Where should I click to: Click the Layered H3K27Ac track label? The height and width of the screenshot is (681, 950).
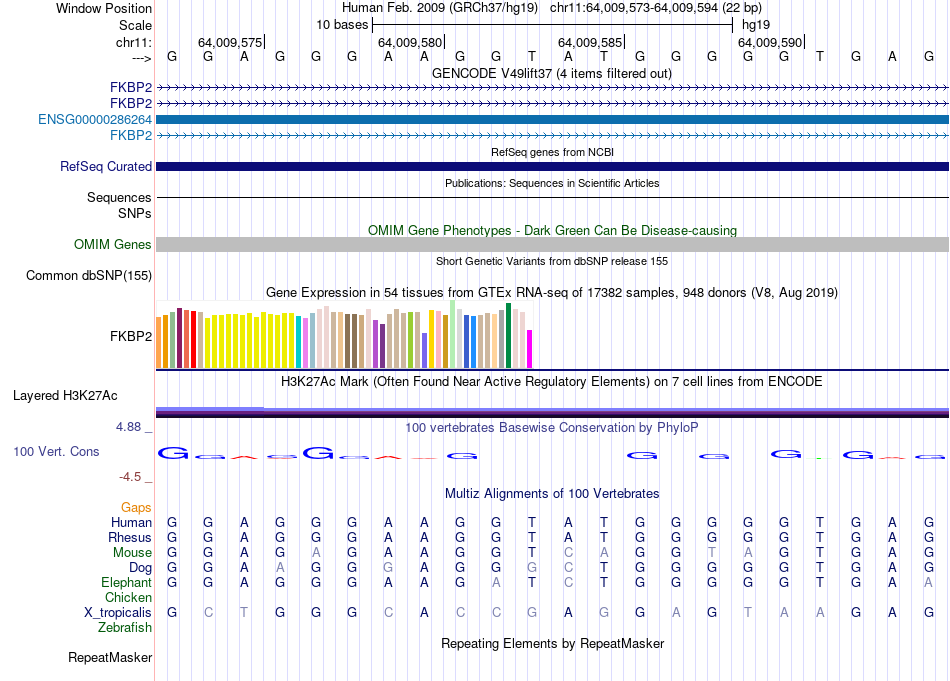[65, 396]
